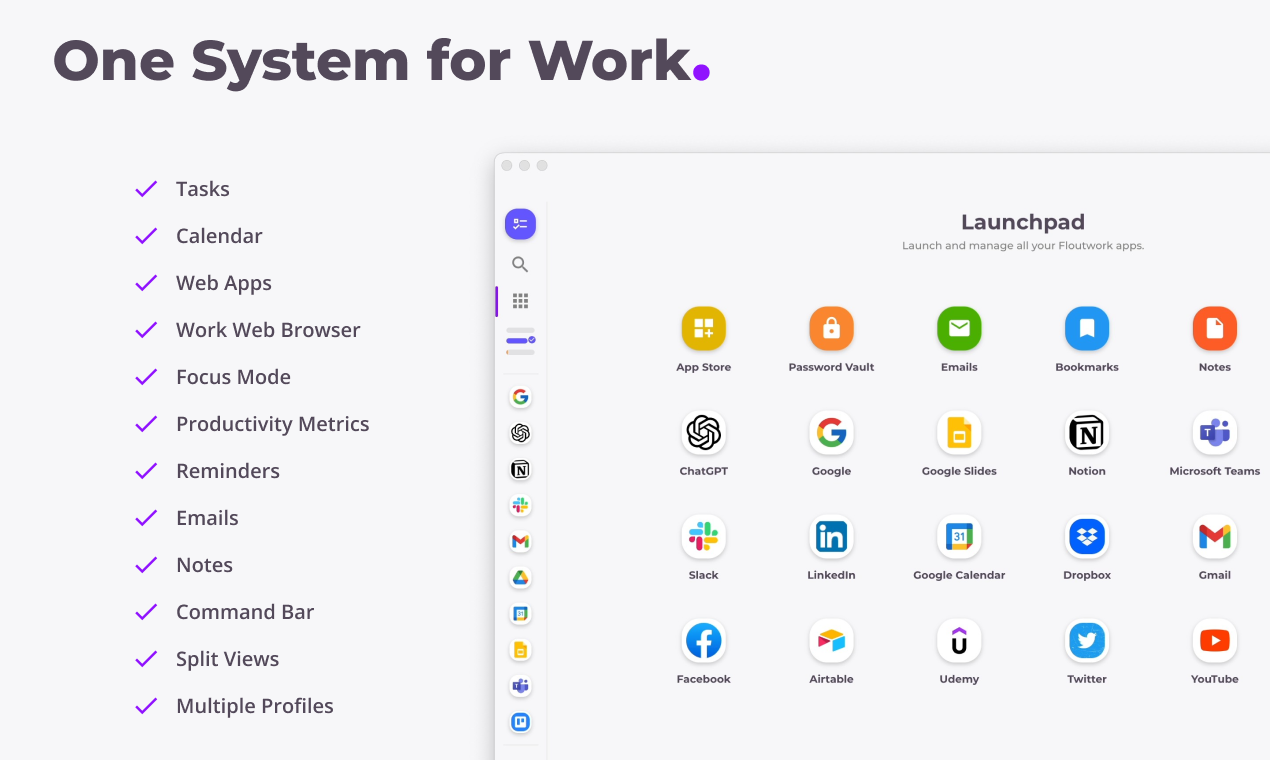1270x760 pixels.
Task: Click the 'Calendar' feature list item
Action: click(219, 236)
